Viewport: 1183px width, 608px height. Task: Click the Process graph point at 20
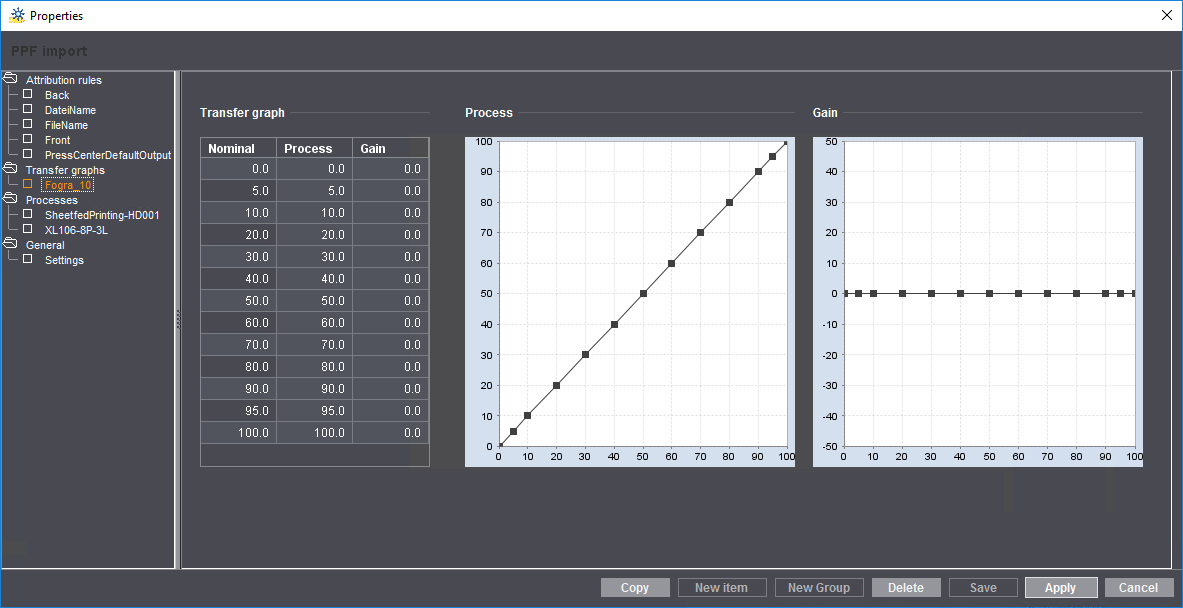click(556, 385)
